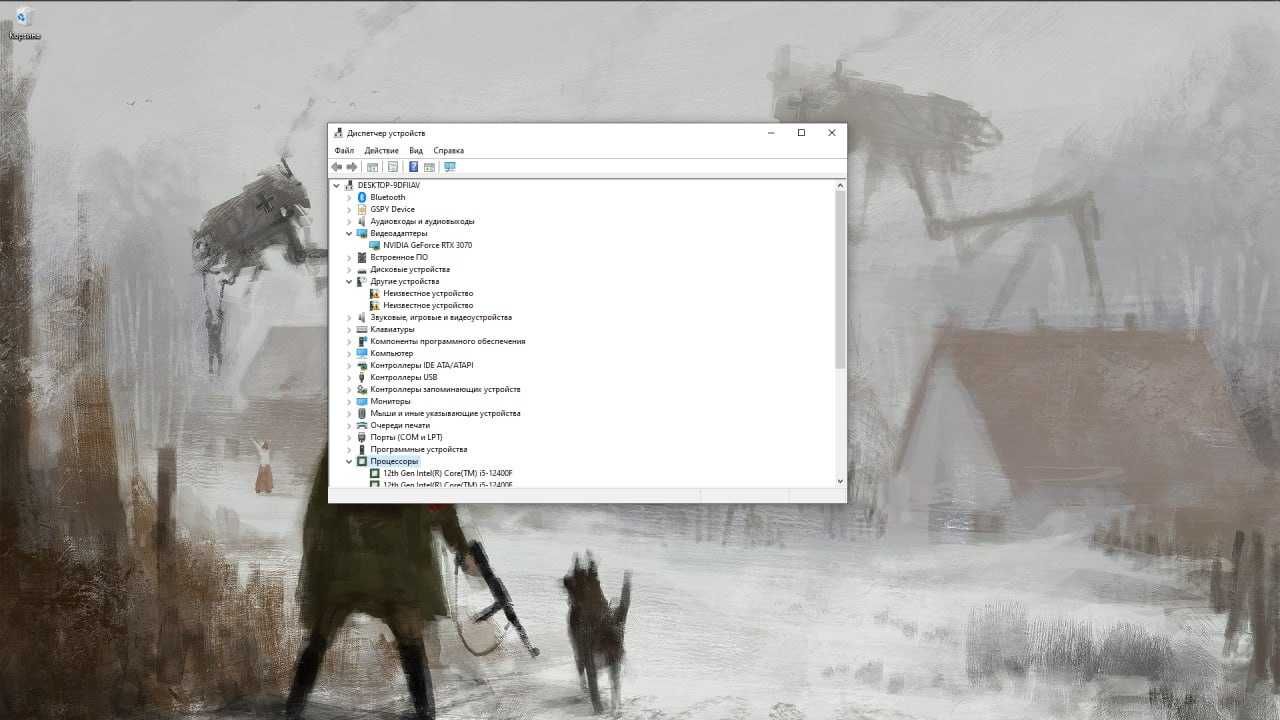Click the GSPY Device category icon
This screenshot has width=1280, height=720.
pyautogui.click(x=362, y=209)
